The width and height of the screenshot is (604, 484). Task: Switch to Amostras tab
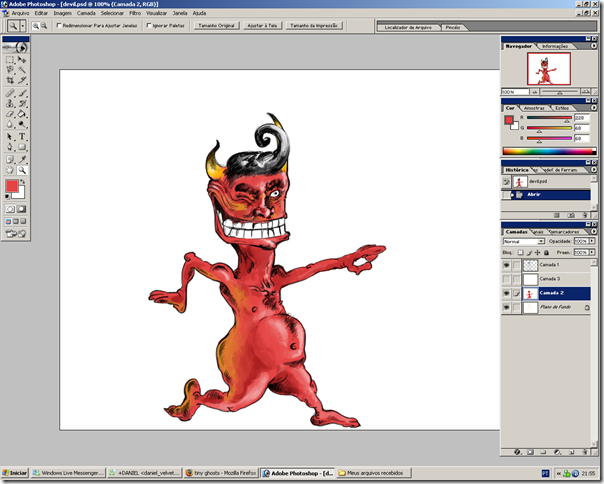[534, 108]
